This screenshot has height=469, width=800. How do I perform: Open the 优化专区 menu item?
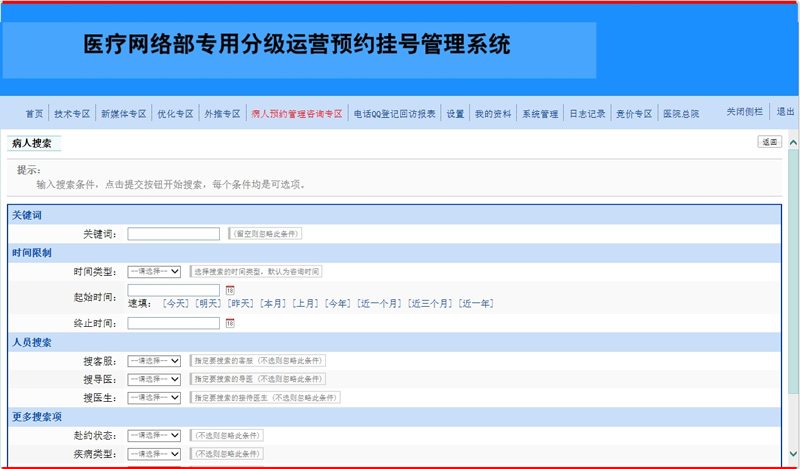pyautogui.click(x=176, y=114)
